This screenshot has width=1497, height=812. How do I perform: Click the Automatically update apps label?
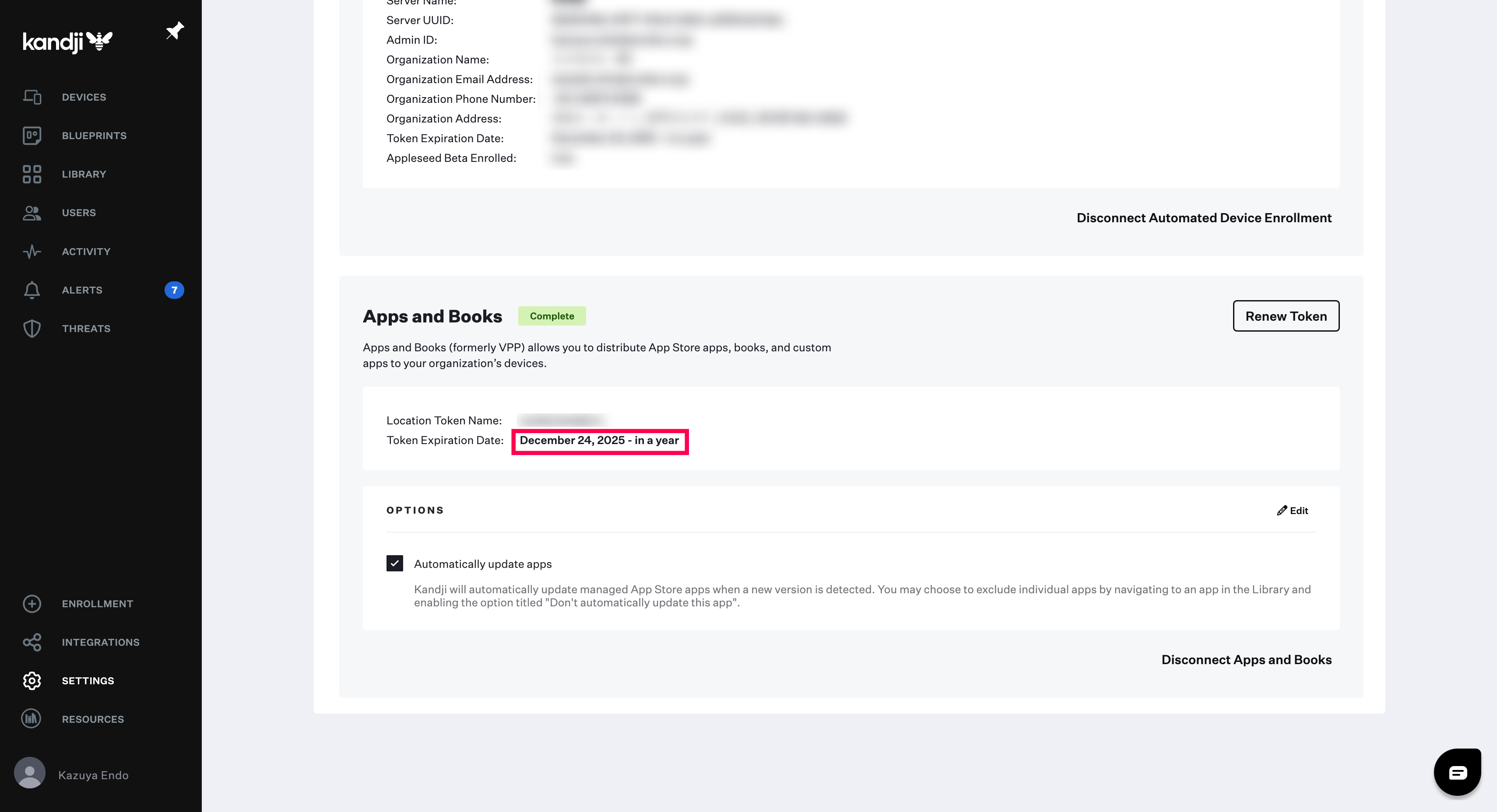tap(483, 564)
